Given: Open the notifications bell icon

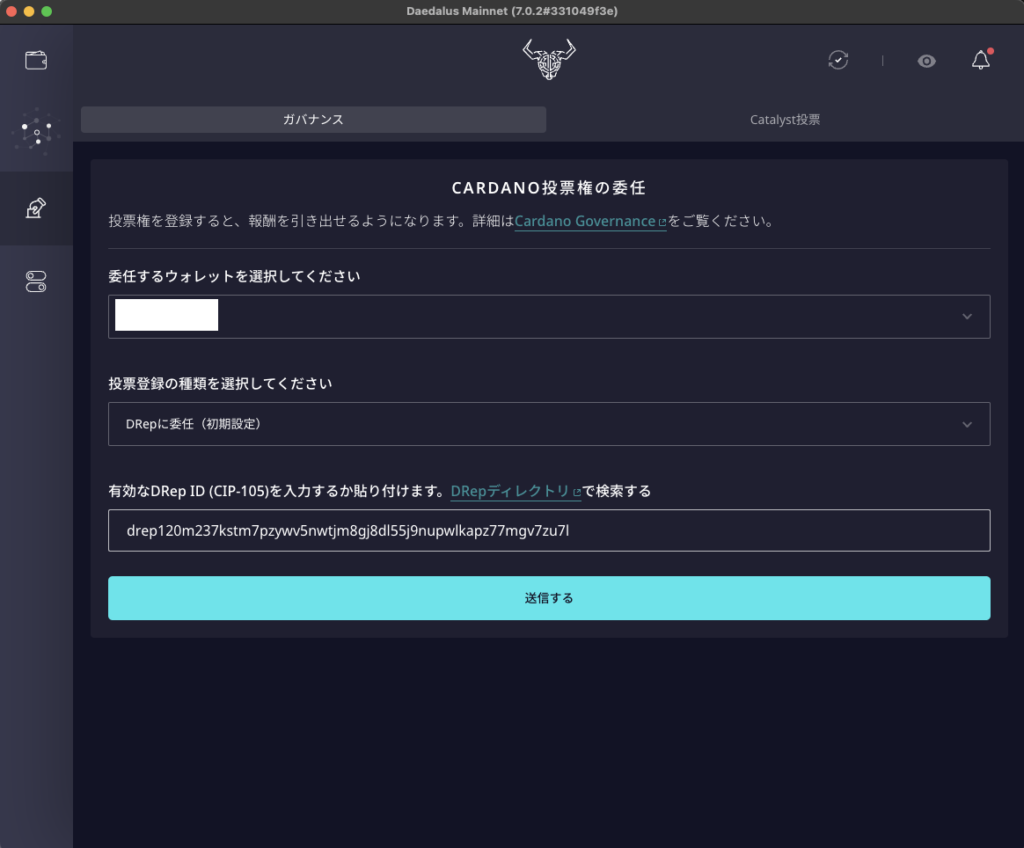Looking at the screenshot, I should pos(979,60).
